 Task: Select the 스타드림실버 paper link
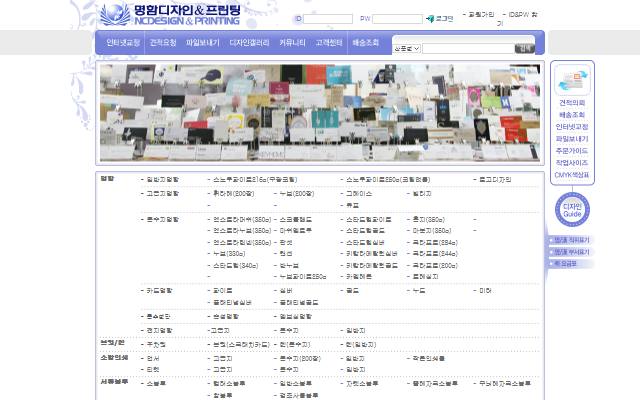tap(365, 242)
